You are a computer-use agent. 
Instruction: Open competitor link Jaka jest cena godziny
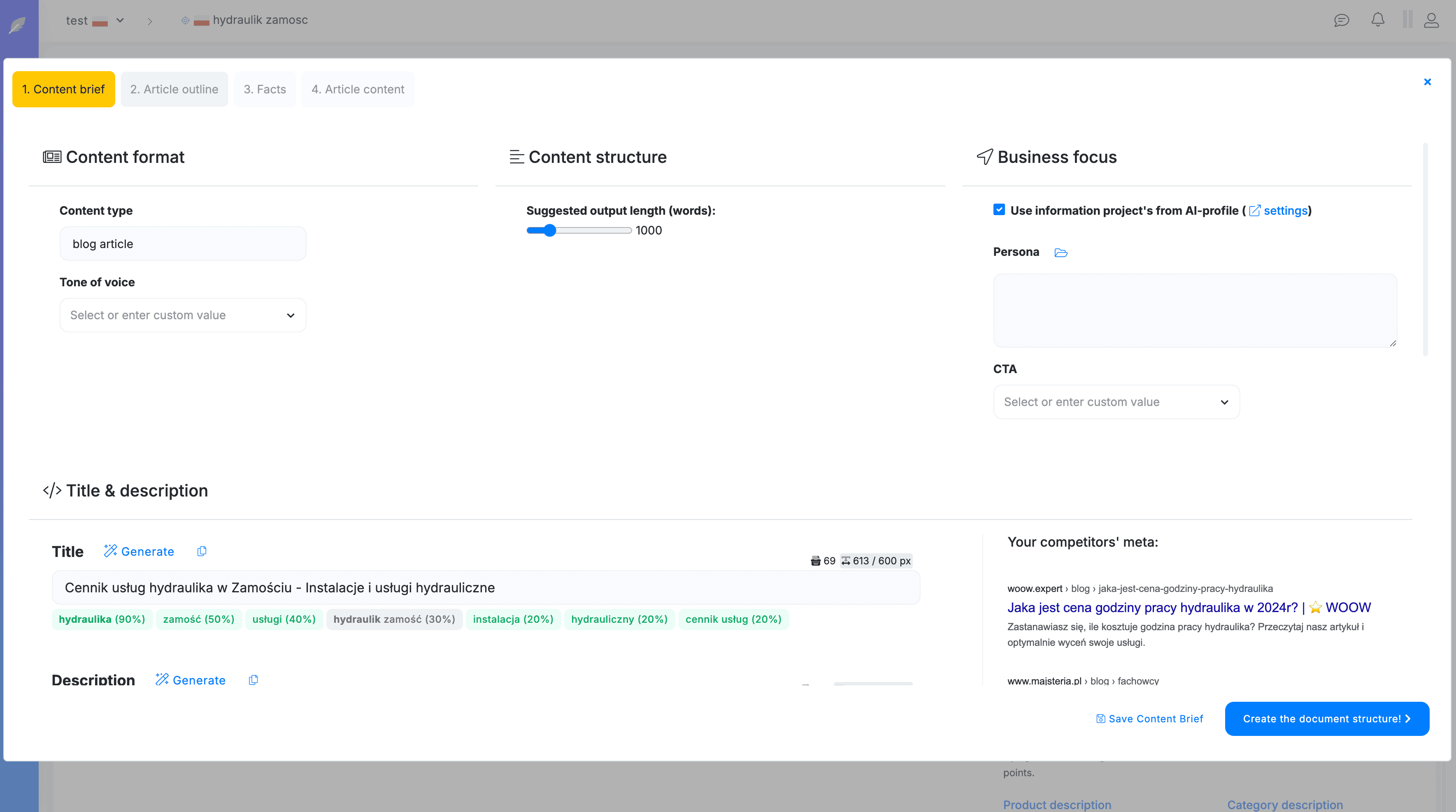point(1189,608)
